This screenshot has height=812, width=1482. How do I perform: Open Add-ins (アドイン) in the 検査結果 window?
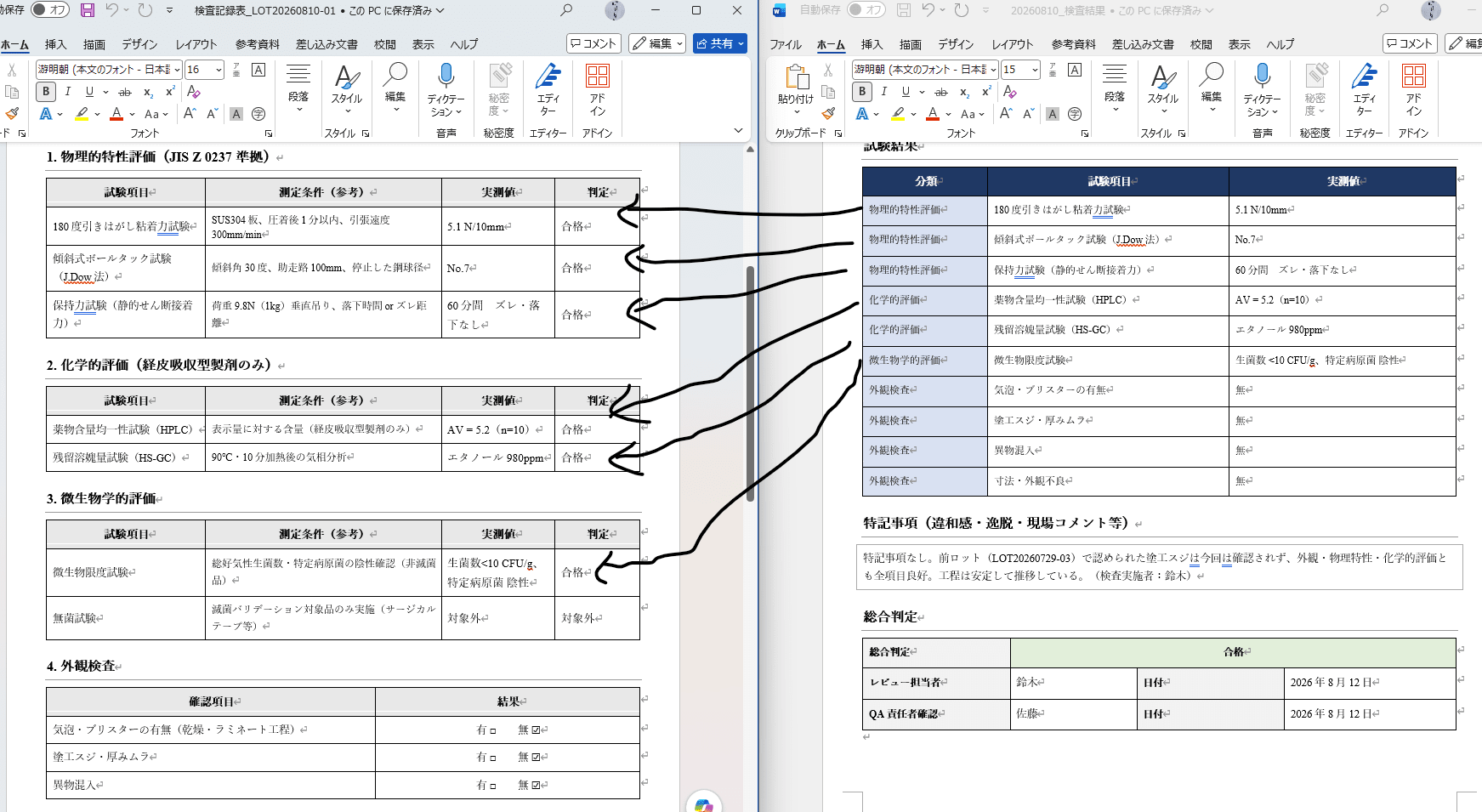[x=1414, y=90]
